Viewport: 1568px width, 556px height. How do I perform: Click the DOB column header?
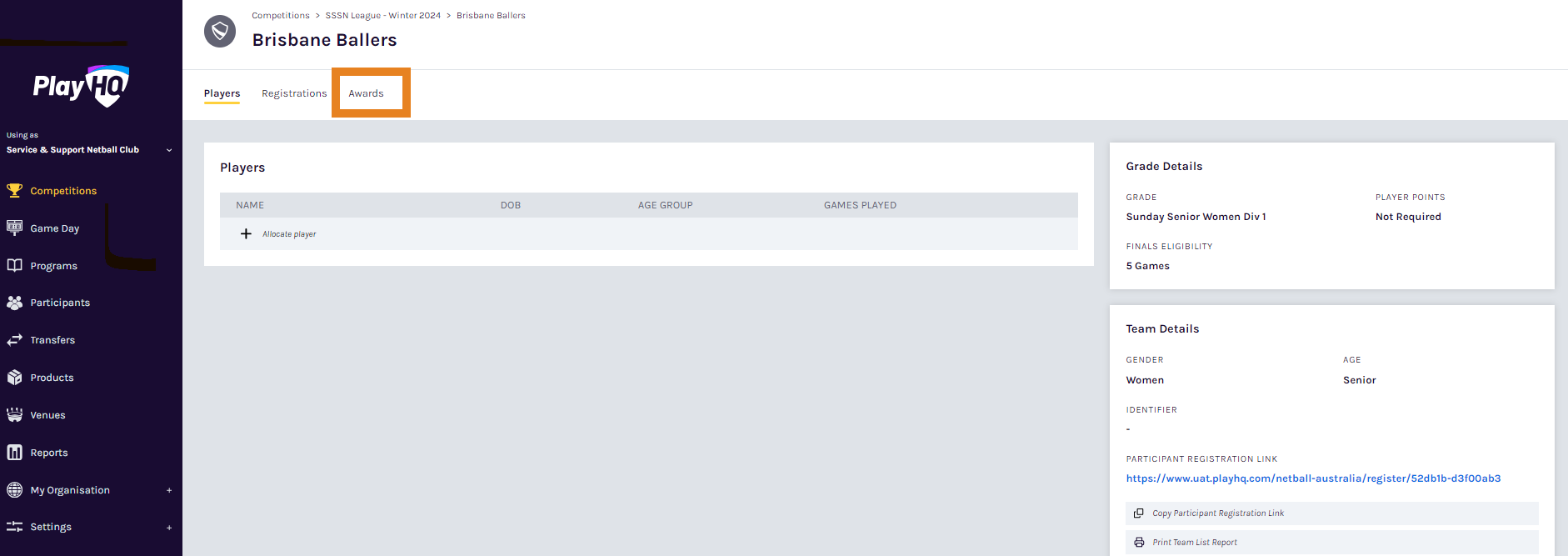[x=511, y=205]
